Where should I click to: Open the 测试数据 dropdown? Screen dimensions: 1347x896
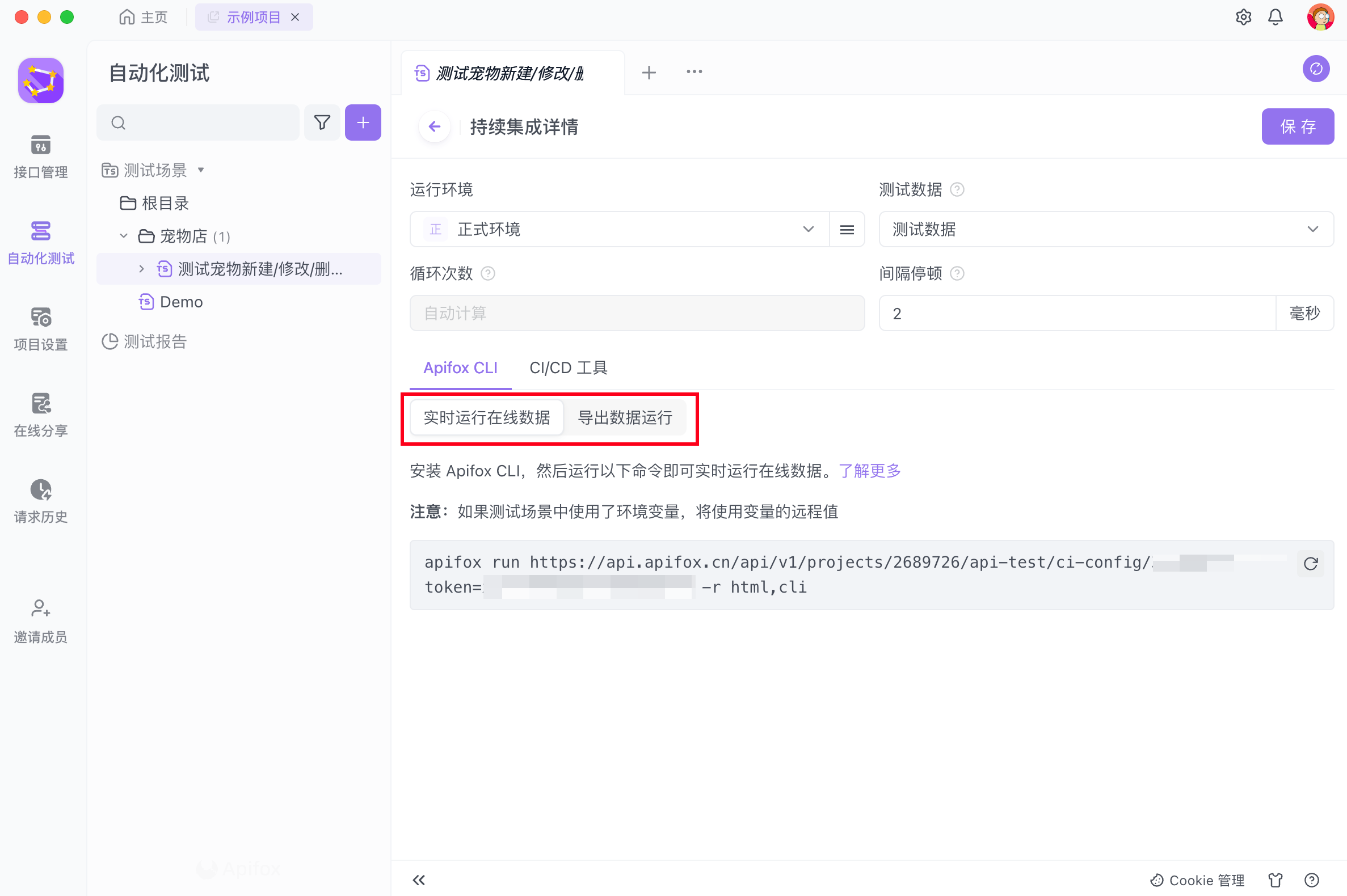[x=1105, y=229]
